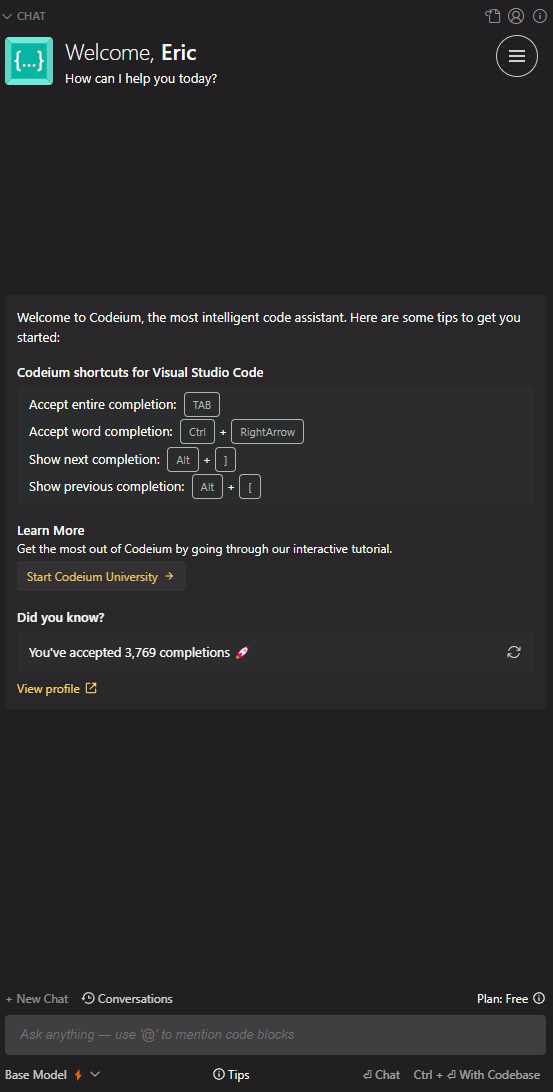Show Tips at the bottom bar
The image size is (553, 1092).
coord(231,1075)
